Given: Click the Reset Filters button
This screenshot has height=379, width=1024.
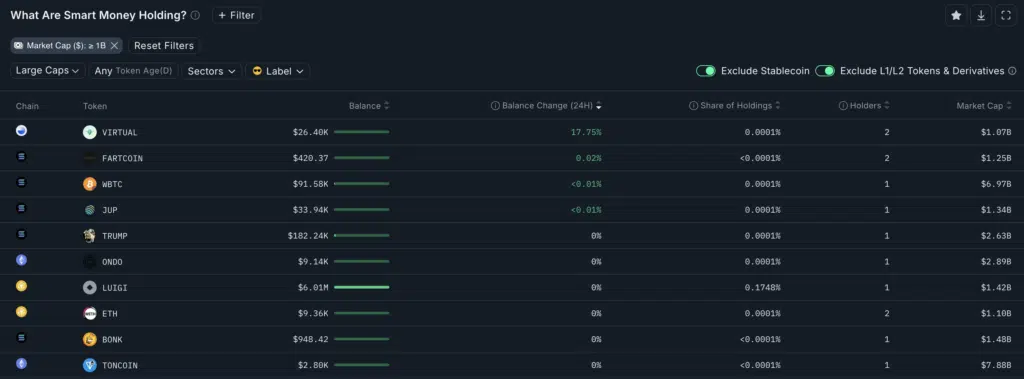Looking at the screenshot, I should point(164,46).
